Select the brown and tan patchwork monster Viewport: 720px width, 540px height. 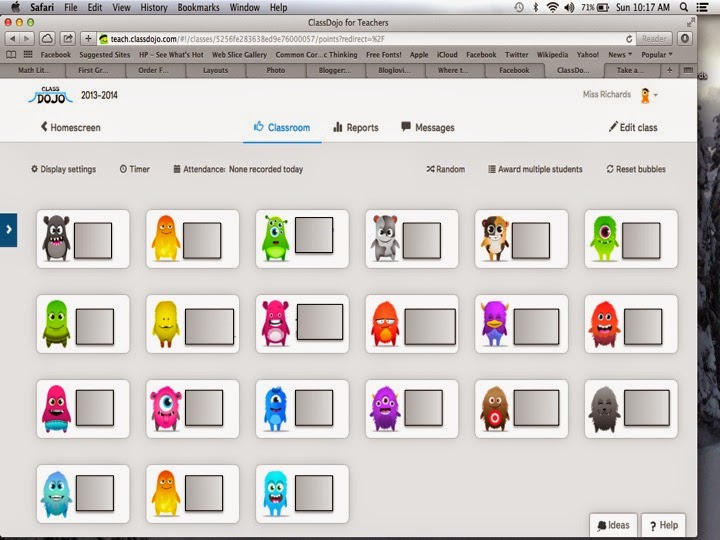[521, 239]
